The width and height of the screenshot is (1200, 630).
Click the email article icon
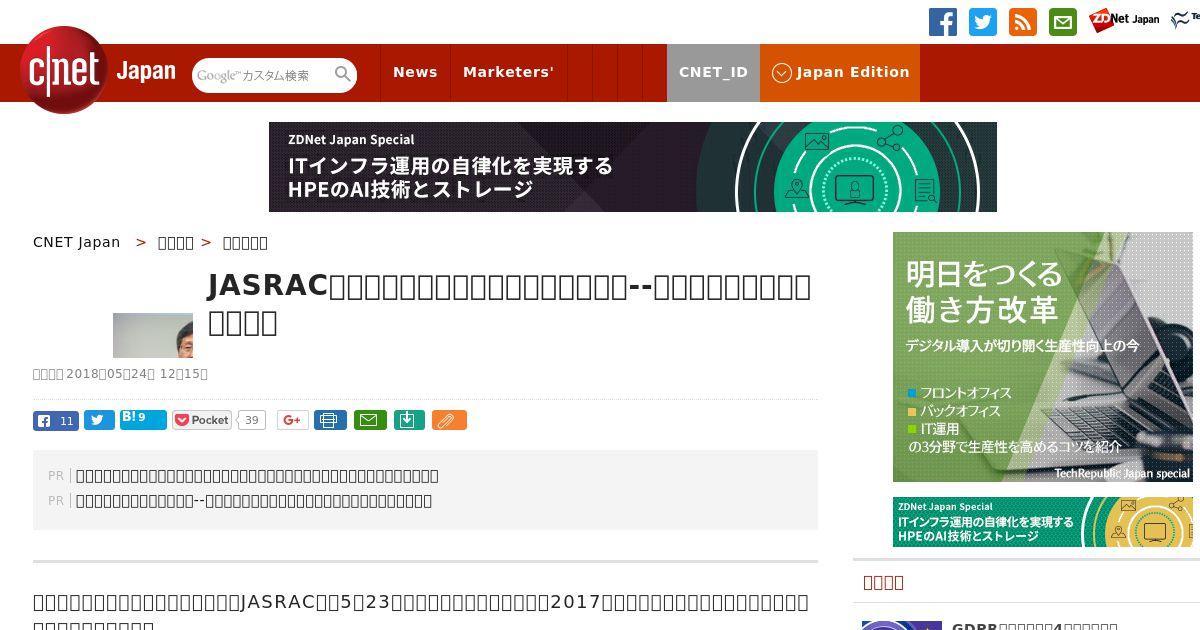tap(370, 420)
